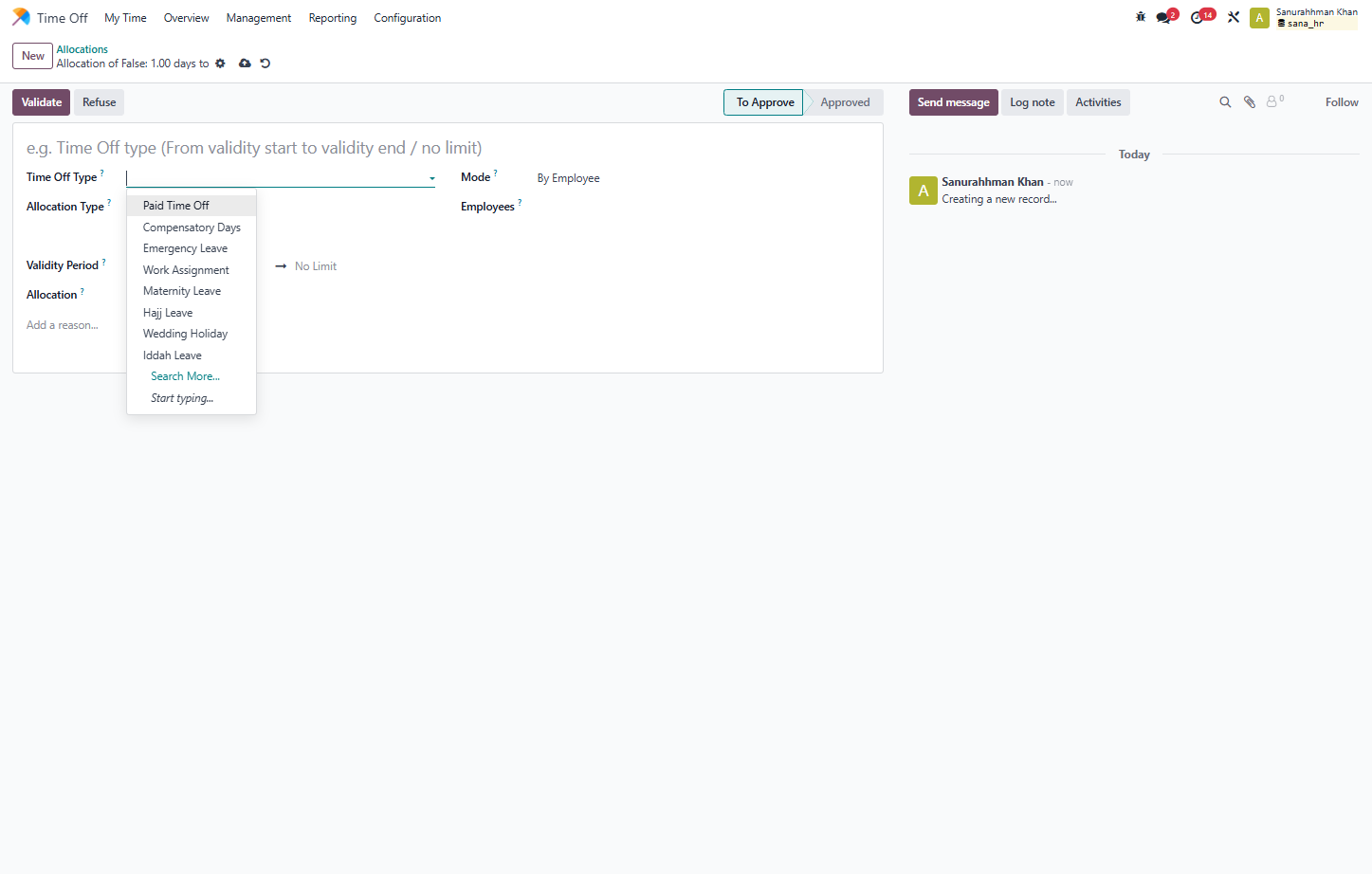Viewport: 1372px width, 874px height.
Task: Click the Sanurahhman Khan user name in top bar
Action: (x=1316, y=12)
